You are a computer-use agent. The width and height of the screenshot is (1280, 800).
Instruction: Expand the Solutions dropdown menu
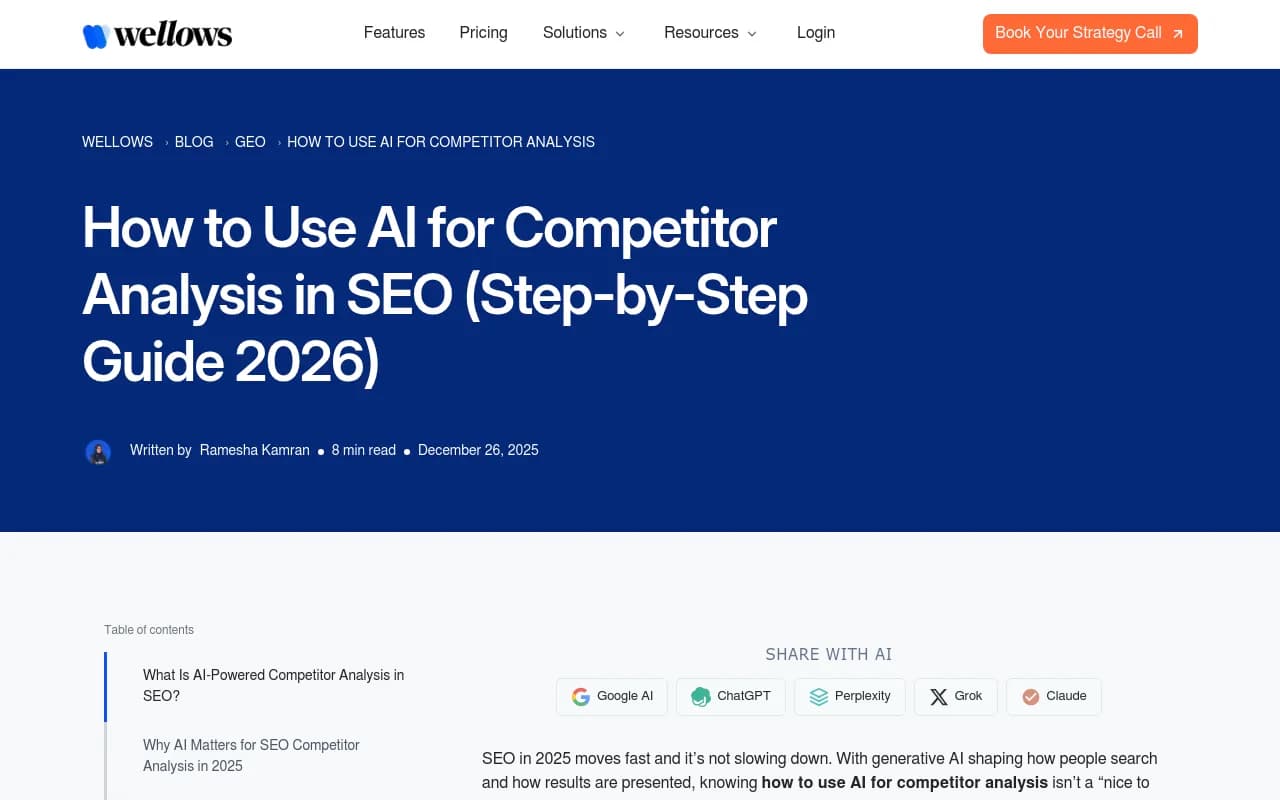click(x=583, y=33)
